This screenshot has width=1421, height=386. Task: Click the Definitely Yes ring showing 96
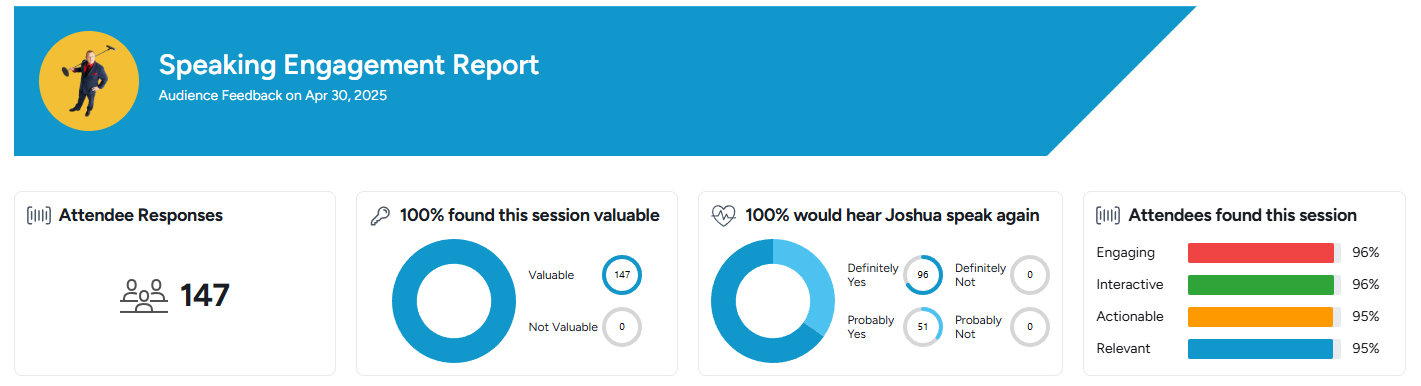pyautogui.click(x=923, y=275)
